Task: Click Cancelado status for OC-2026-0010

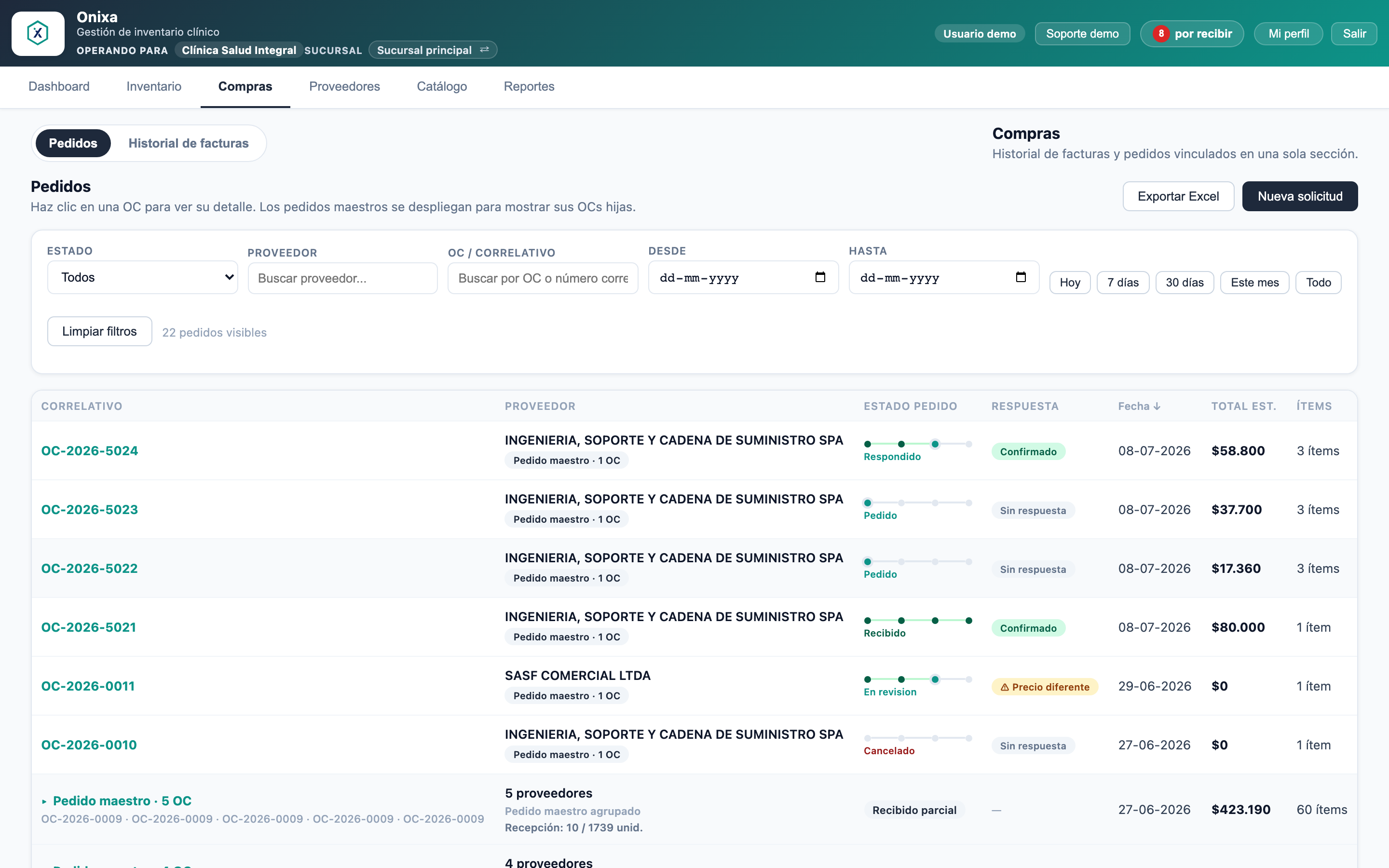Action: pyautogui.click(x=889, y=751)
